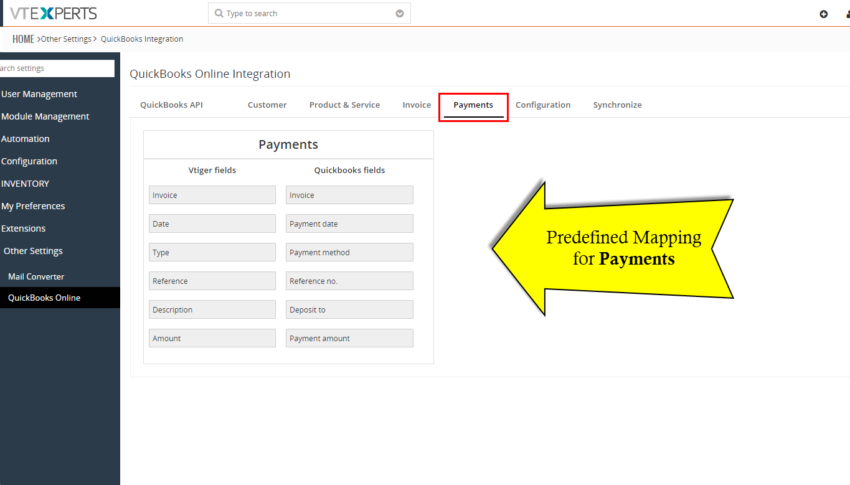Click the plus quick-create icon
850x485 pixels.
click(x=823, y=14)
